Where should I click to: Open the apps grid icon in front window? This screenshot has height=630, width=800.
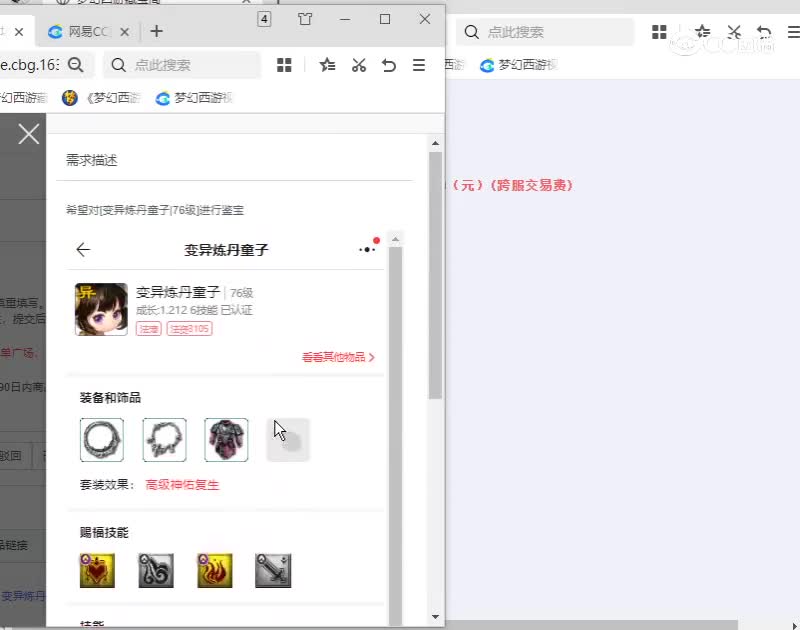[284, 65]
